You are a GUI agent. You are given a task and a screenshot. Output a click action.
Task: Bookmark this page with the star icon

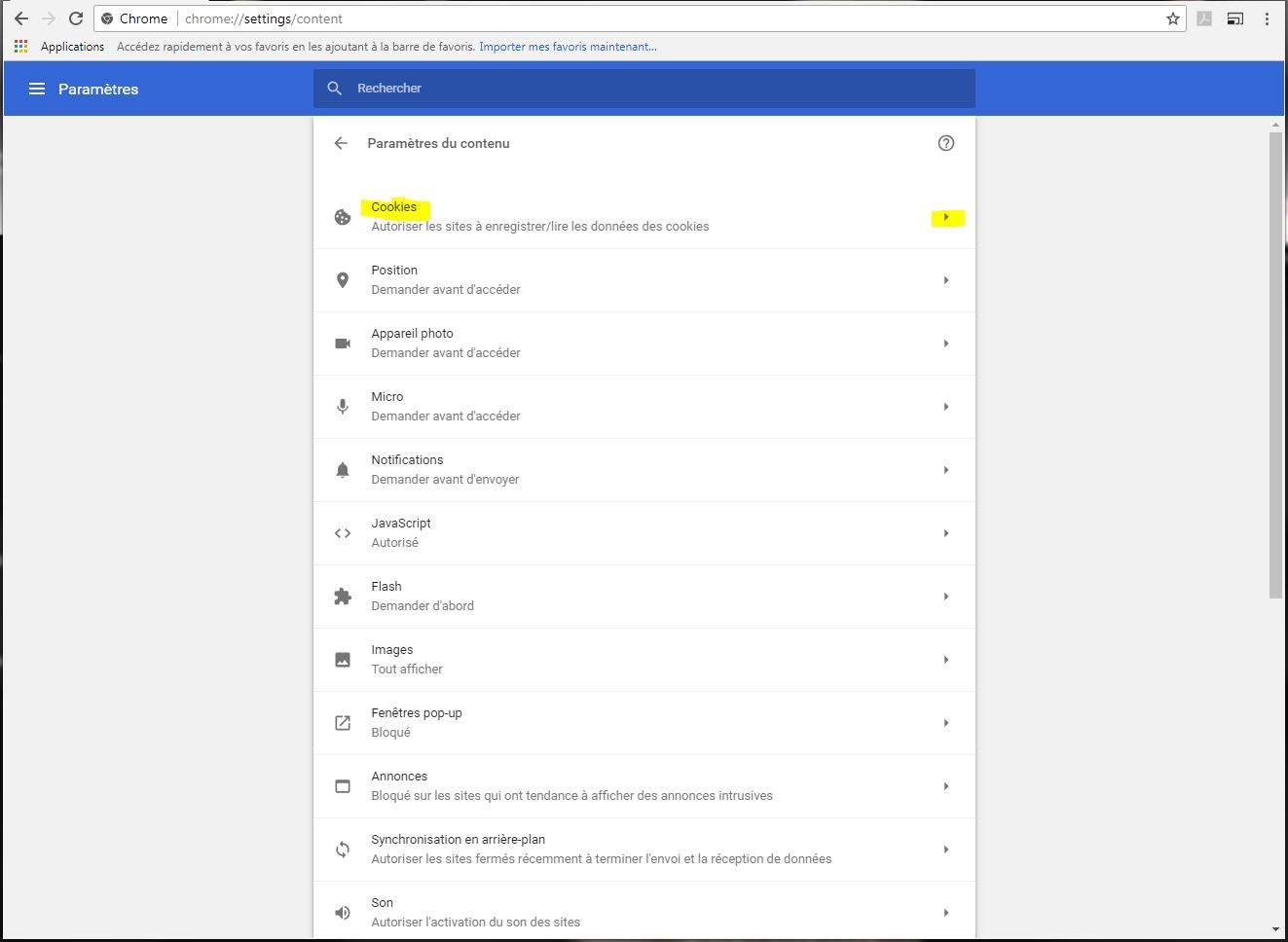click(x=1172, y=18)
